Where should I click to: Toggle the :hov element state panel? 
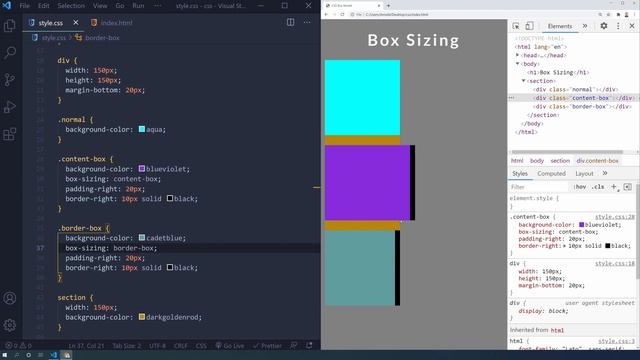[580, 187]
